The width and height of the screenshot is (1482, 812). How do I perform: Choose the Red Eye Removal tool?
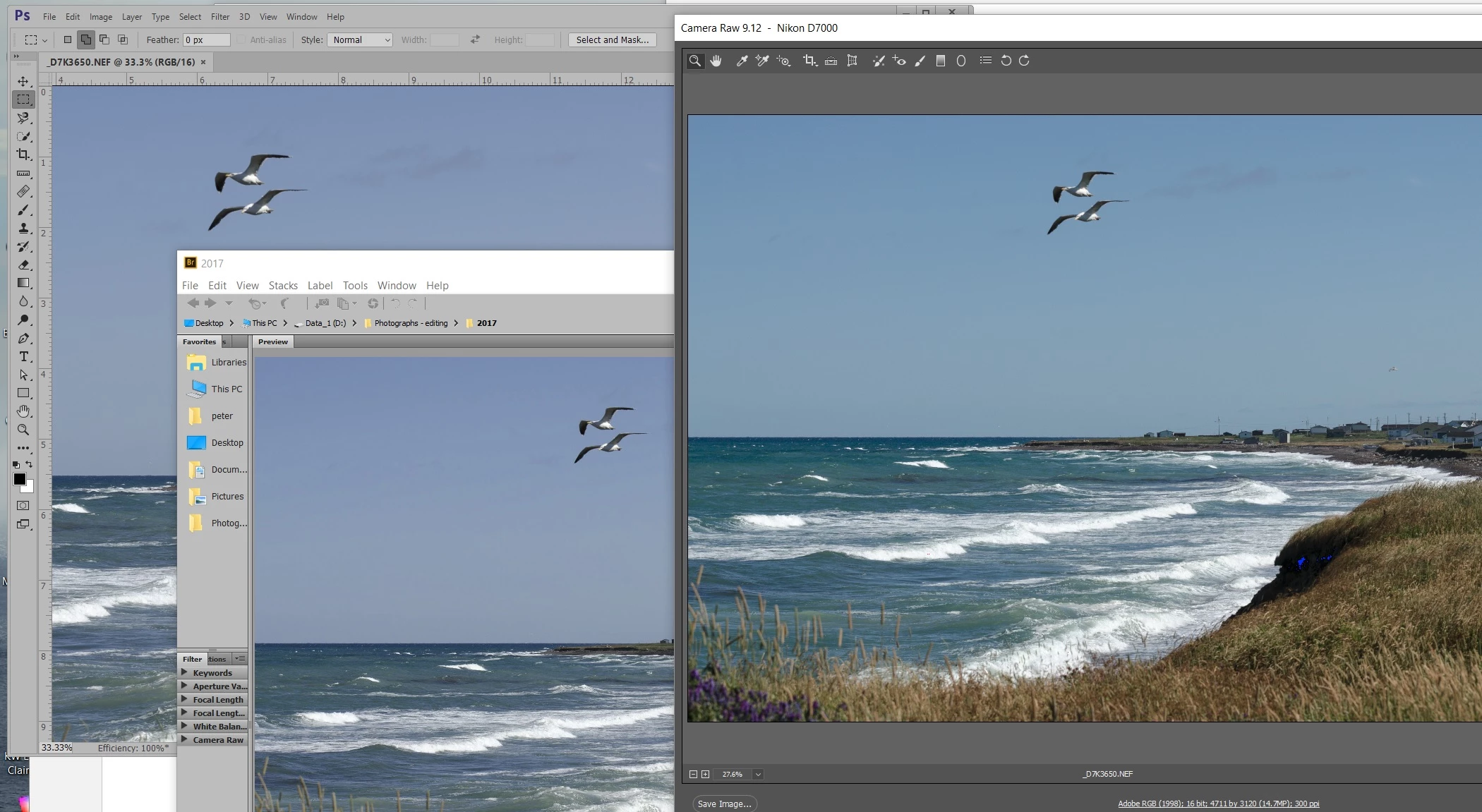[x=898, y=61]
